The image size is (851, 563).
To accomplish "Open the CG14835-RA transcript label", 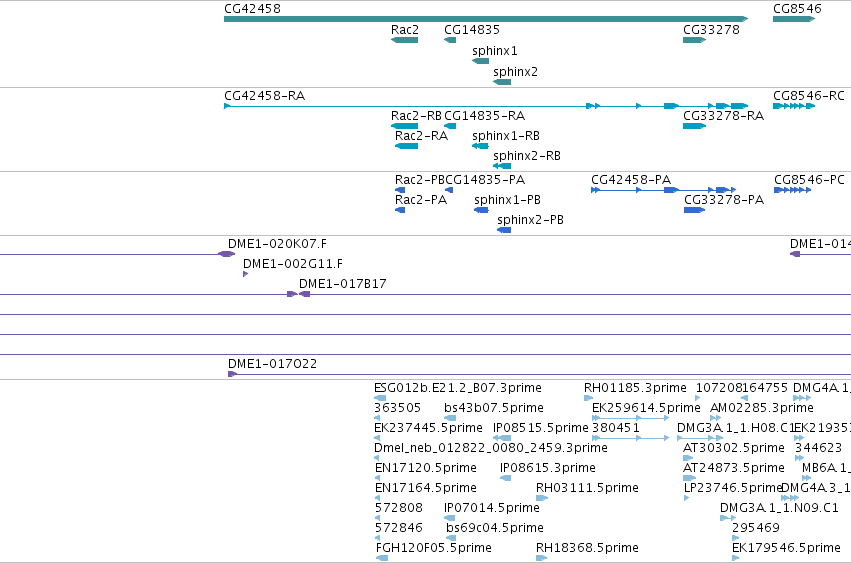I will click(485, 116).
